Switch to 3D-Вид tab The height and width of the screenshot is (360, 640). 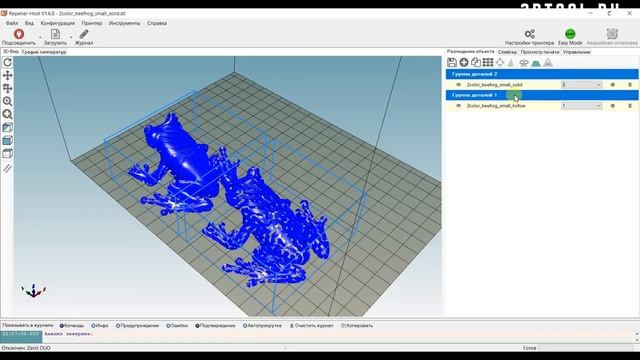(x=11, y=52)
